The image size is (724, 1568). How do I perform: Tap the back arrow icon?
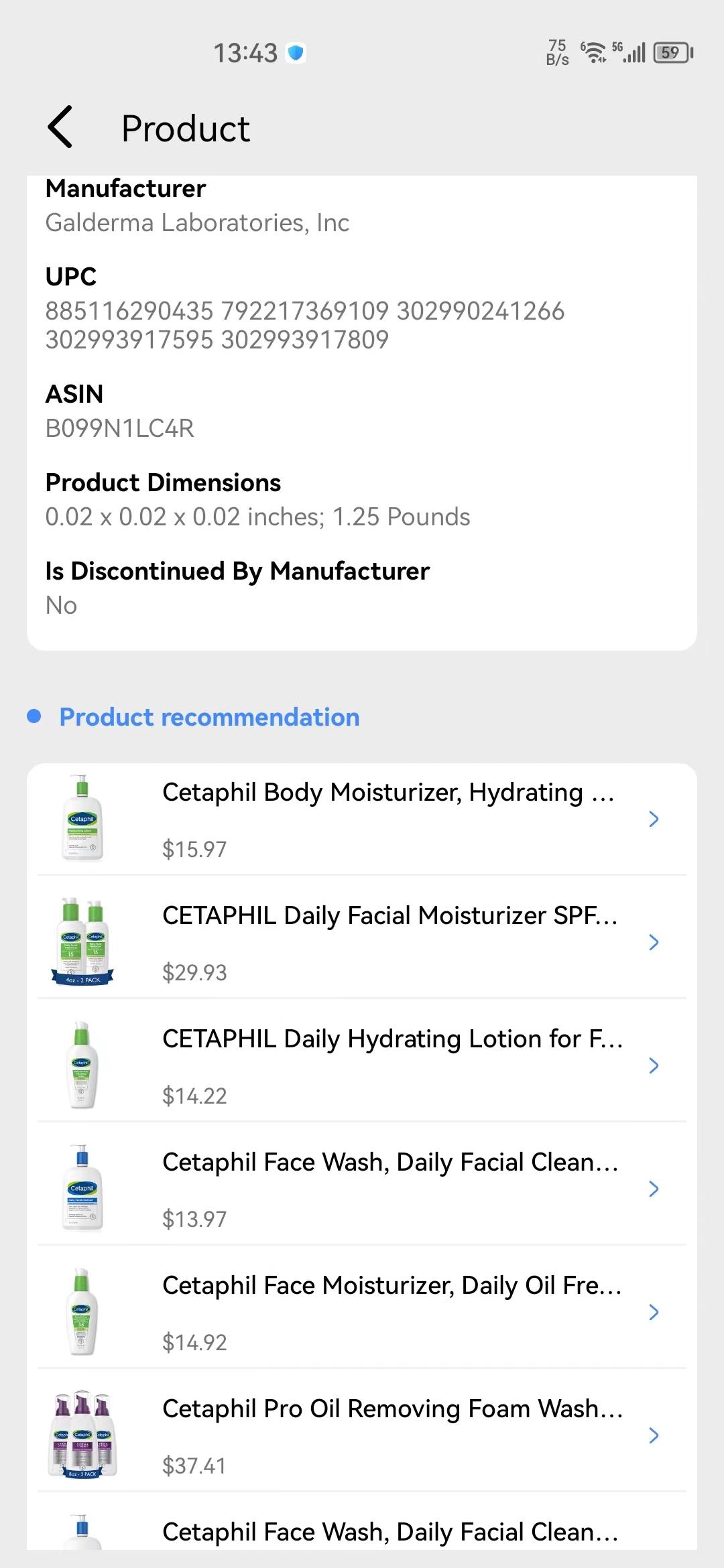click(x=60, y=127)
